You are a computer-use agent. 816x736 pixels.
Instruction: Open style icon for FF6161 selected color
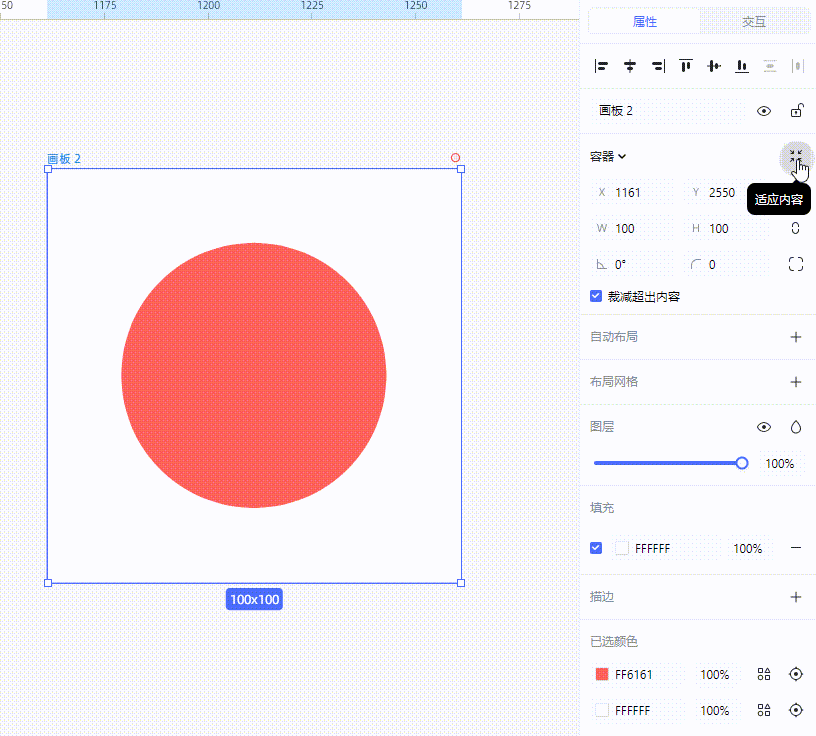764,675
